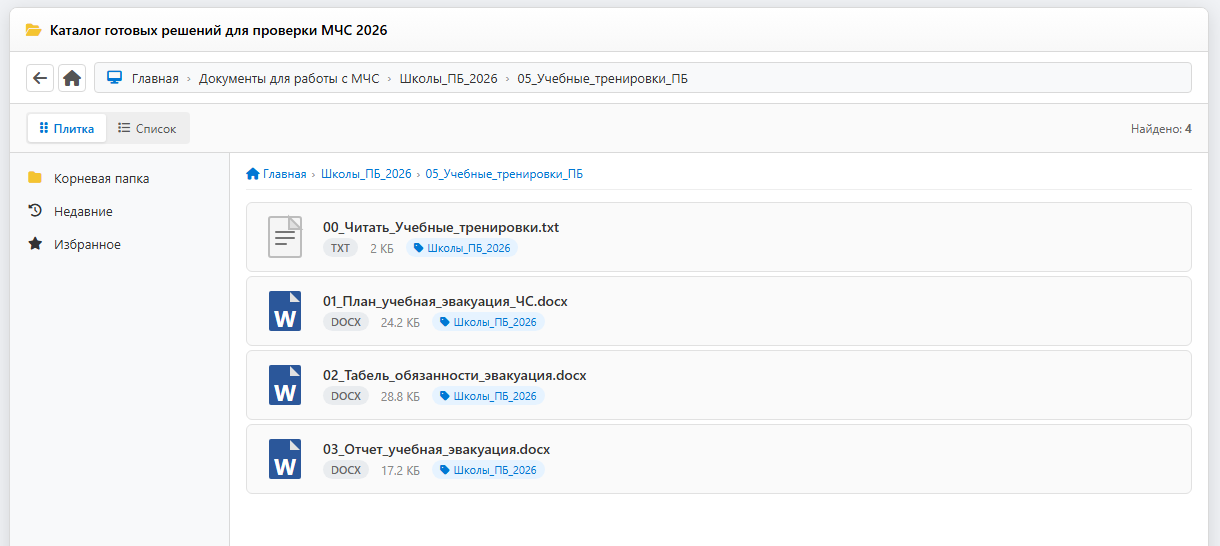1220x546 pixels.
Task: Click Школы_ПБ_2026 in the content breadcrumb
Action: click(366, 174)
